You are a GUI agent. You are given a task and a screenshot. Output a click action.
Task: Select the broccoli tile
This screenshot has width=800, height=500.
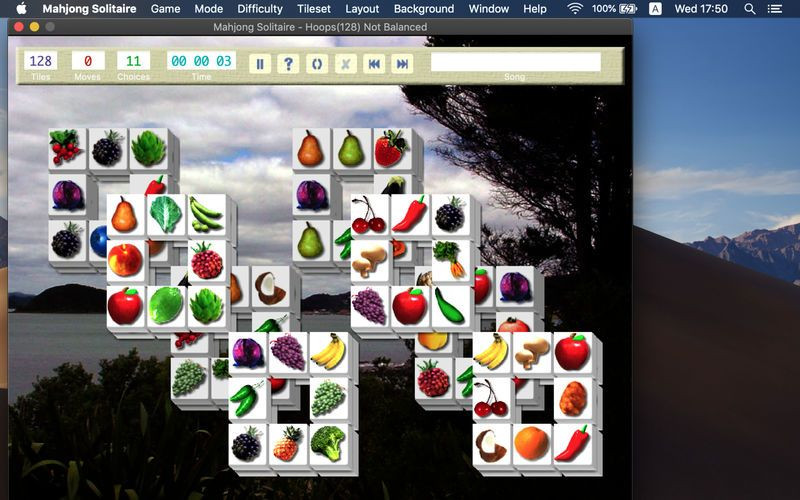point(329,444)
